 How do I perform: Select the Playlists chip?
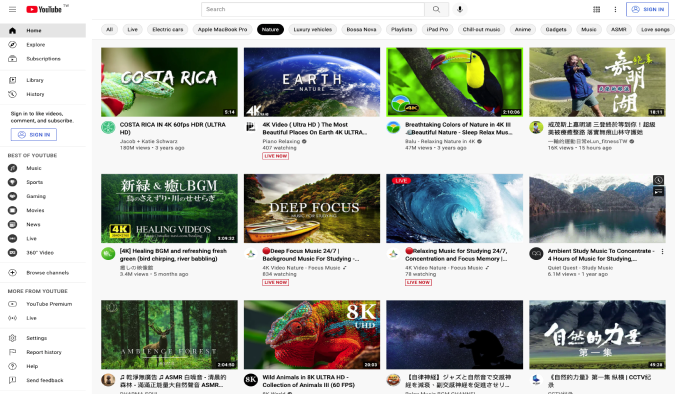401,30
